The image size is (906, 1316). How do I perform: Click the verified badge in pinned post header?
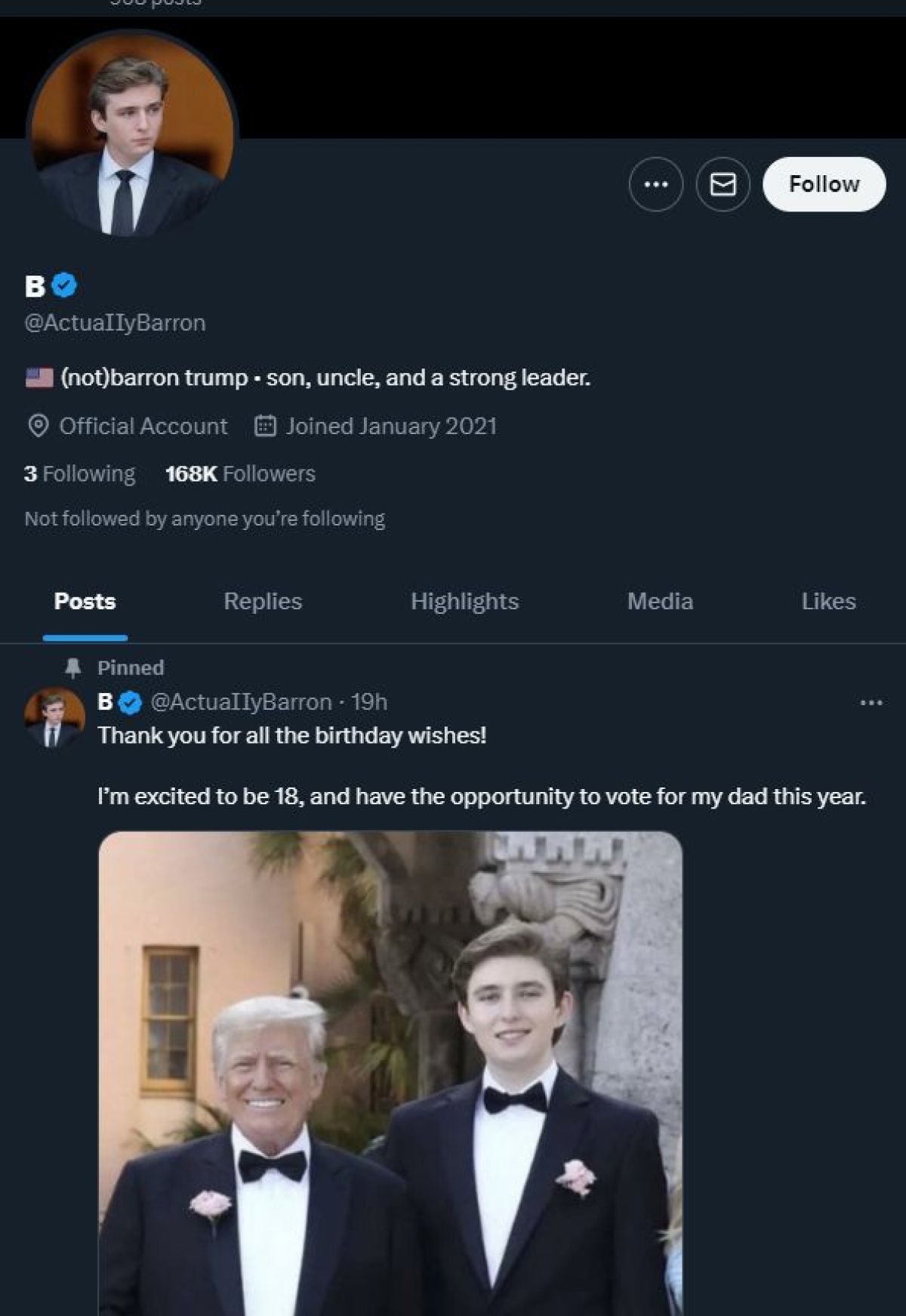coord(131,702)
